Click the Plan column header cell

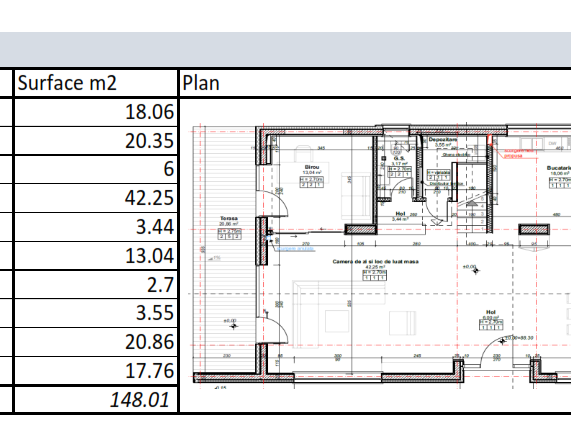375,83
